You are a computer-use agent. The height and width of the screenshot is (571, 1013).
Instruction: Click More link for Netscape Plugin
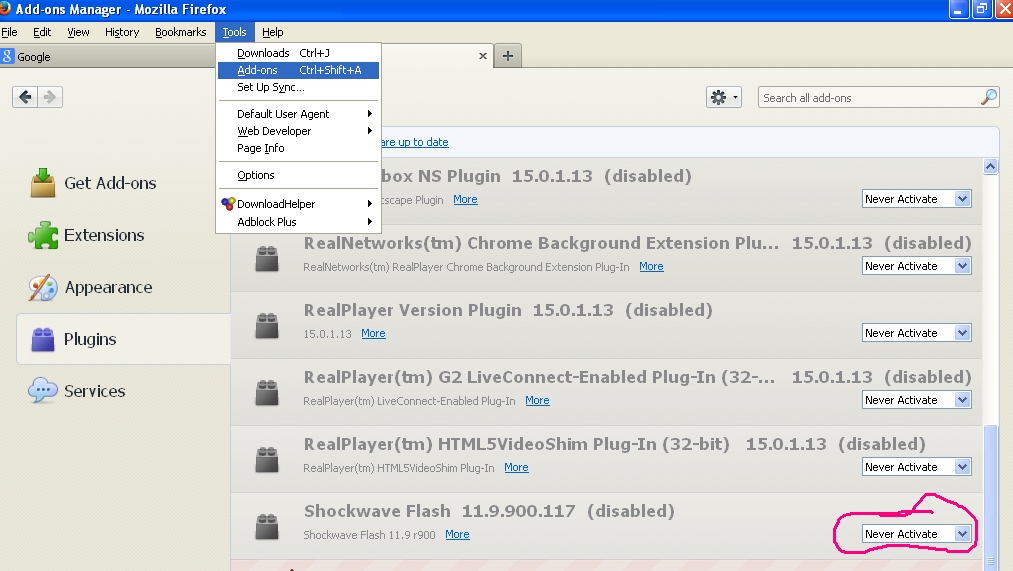[465, 199]
